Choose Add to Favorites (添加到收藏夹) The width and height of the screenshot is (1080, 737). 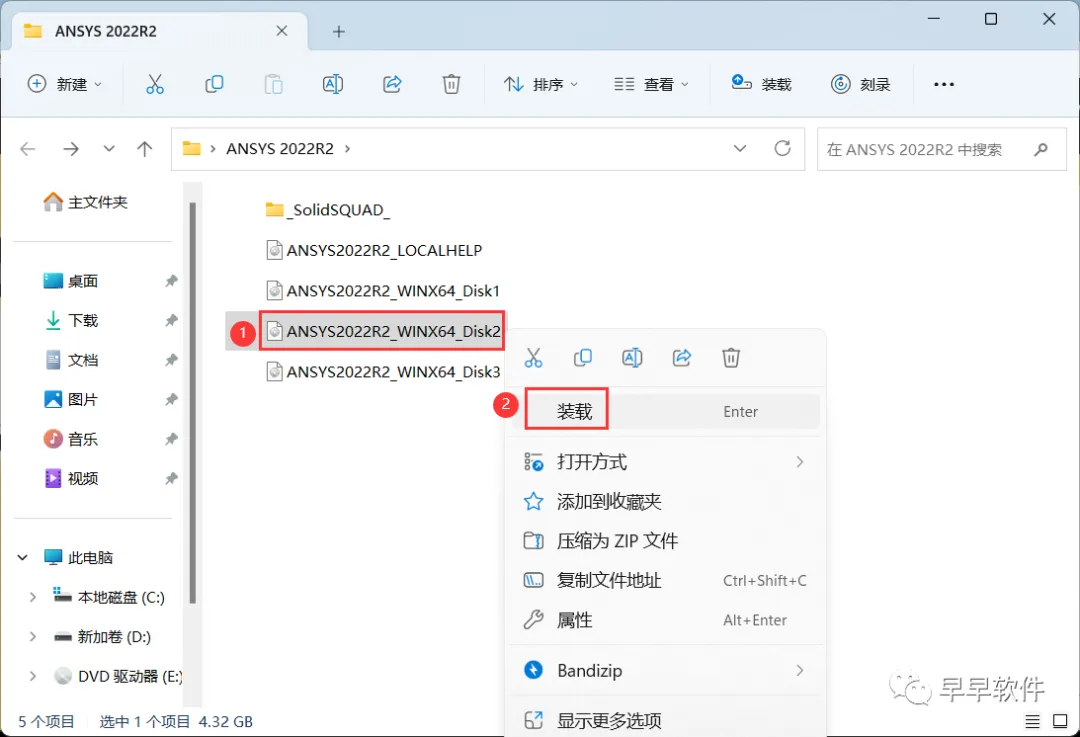[665, 501]
